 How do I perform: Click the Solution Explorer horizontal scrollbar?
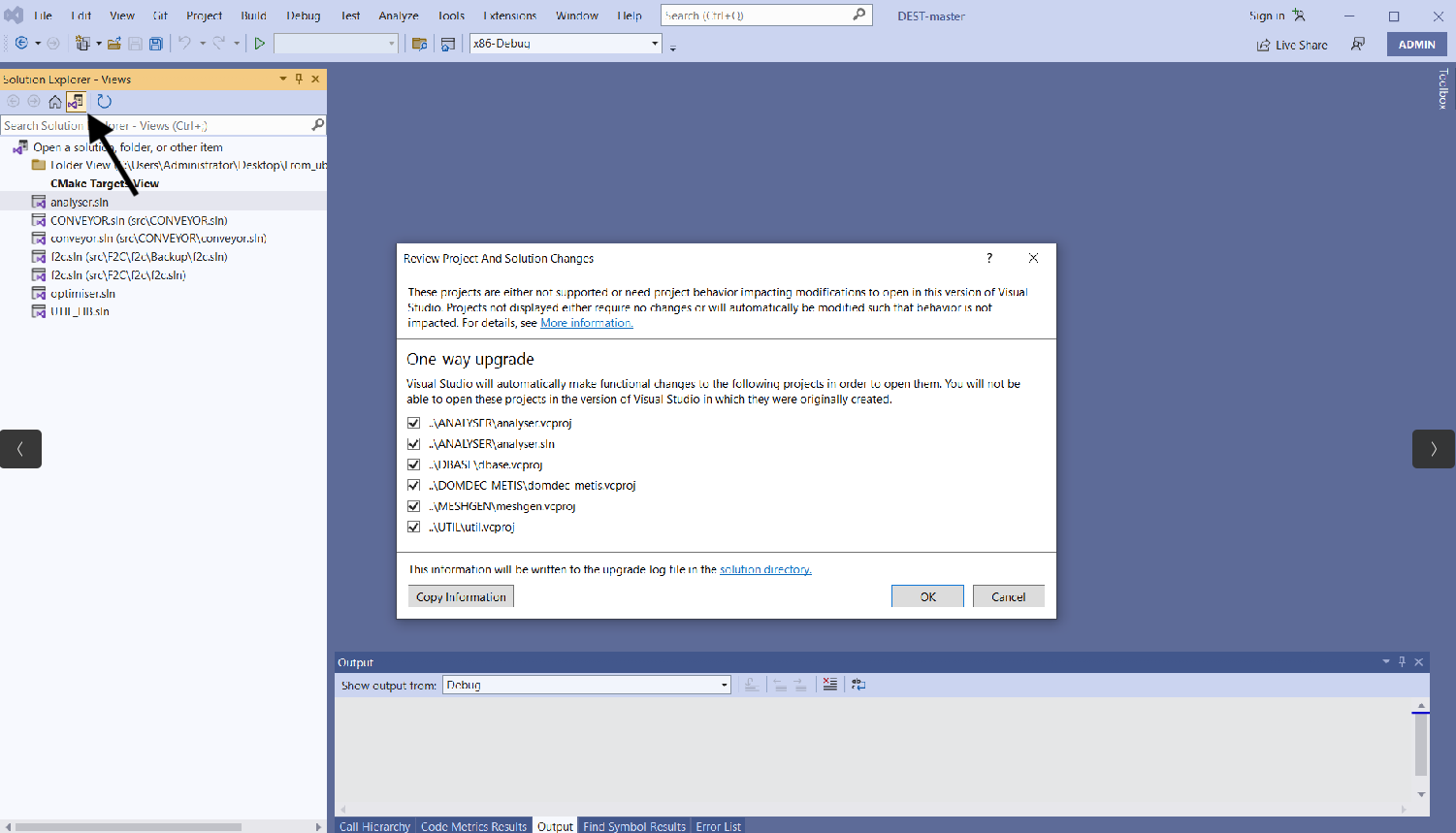[x=128, y=827]
